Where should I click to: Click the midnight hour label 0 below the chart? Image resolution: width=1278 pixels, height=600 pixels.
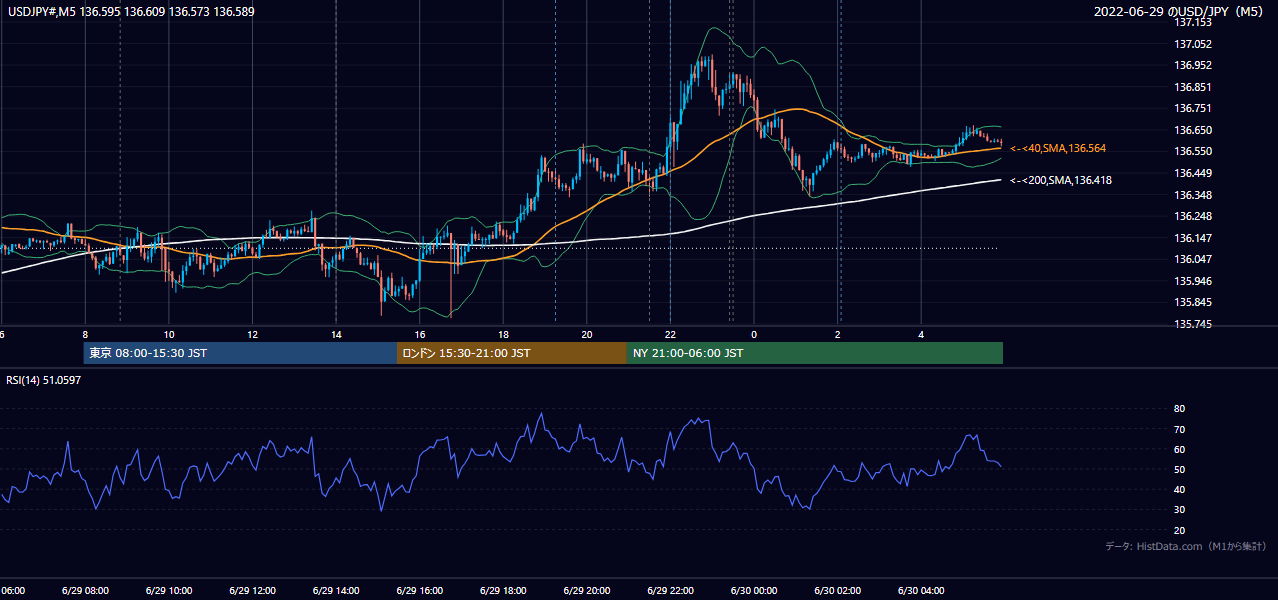[x=754, y=335]
